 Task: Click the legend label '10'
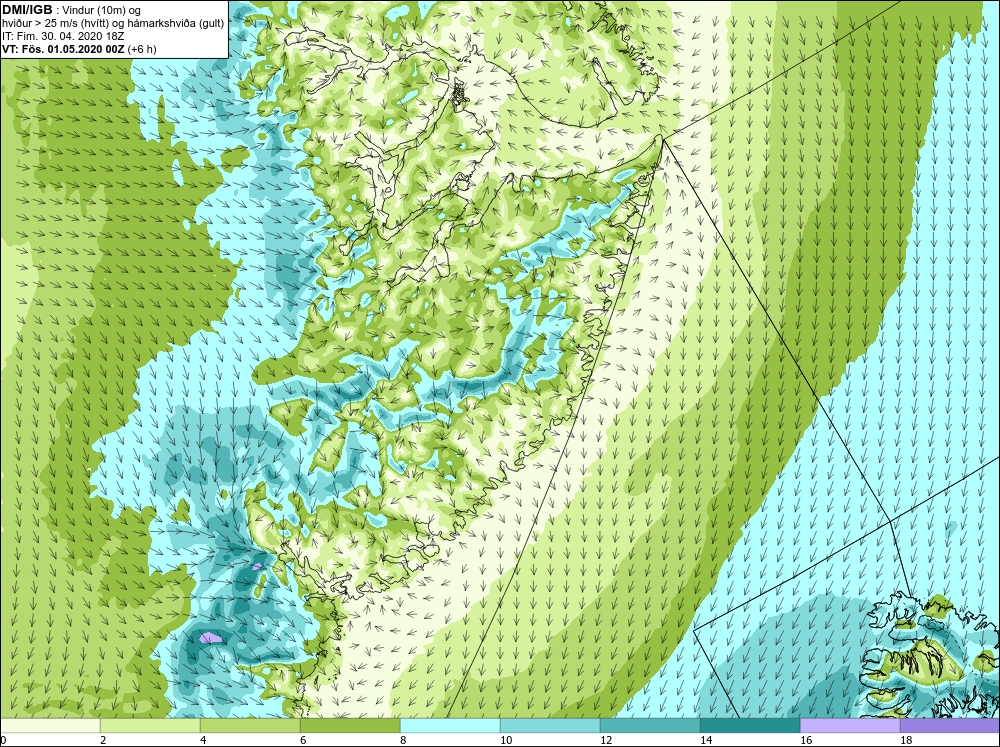point(506,740)
